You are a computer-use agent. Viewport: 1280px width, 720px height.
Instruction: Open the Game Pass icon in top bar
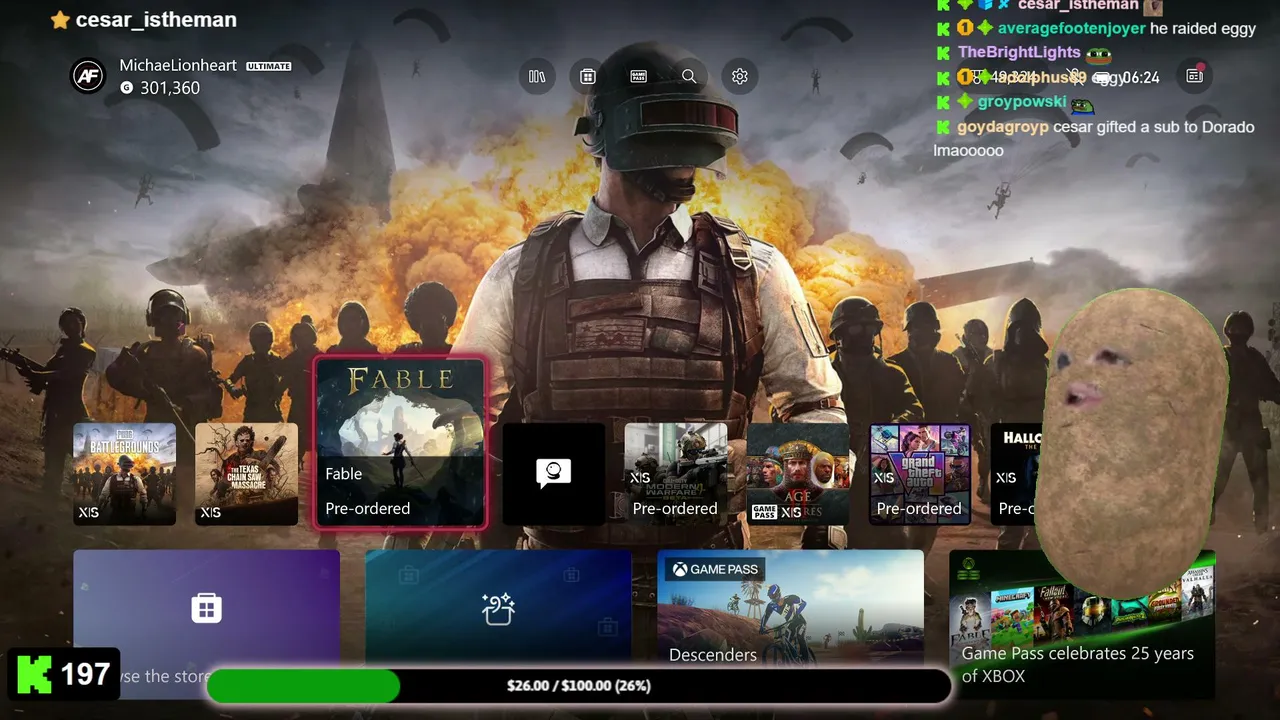tap(638, 76)
